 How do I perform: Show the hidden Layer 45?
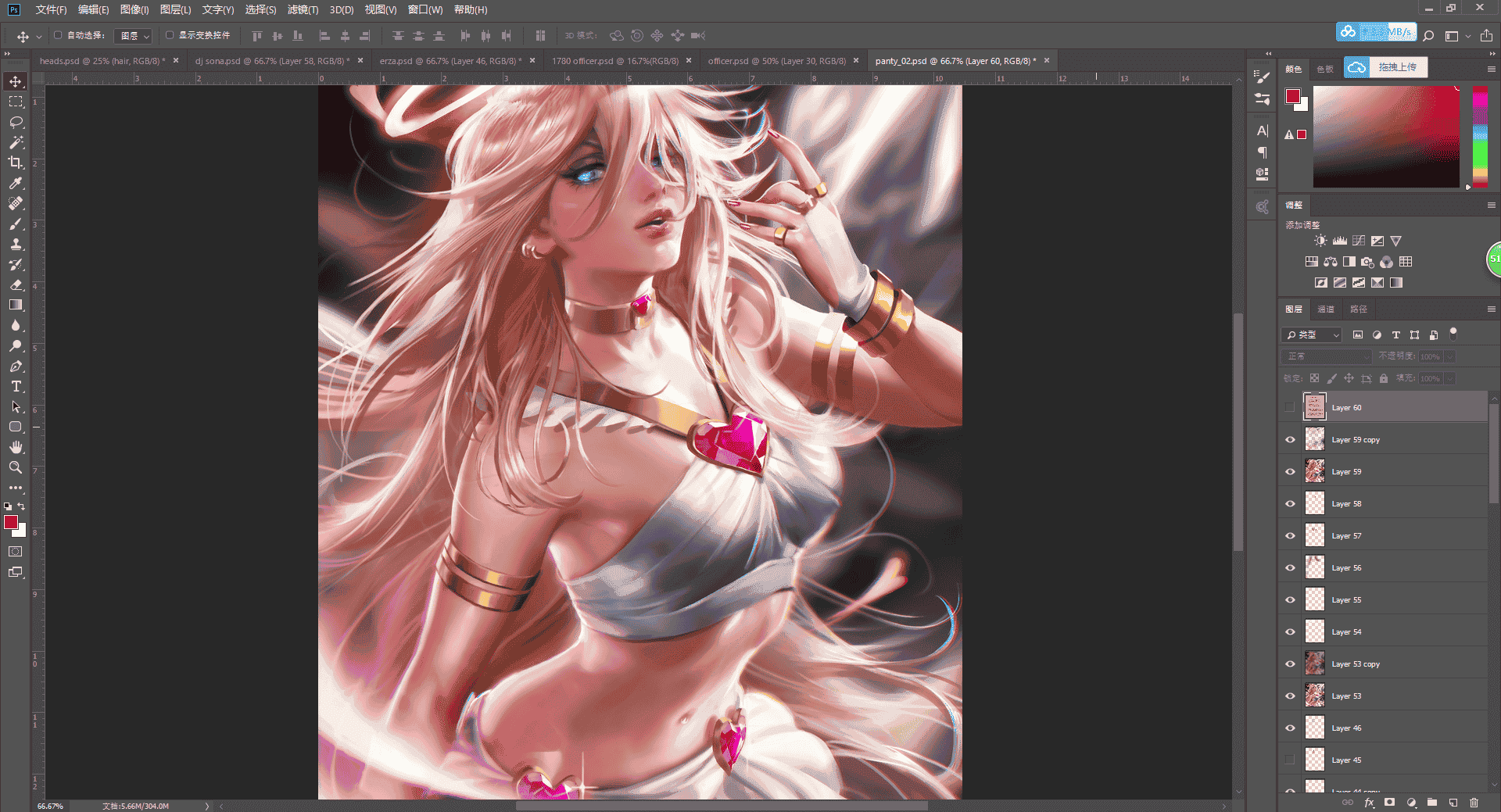(1290, 760)
